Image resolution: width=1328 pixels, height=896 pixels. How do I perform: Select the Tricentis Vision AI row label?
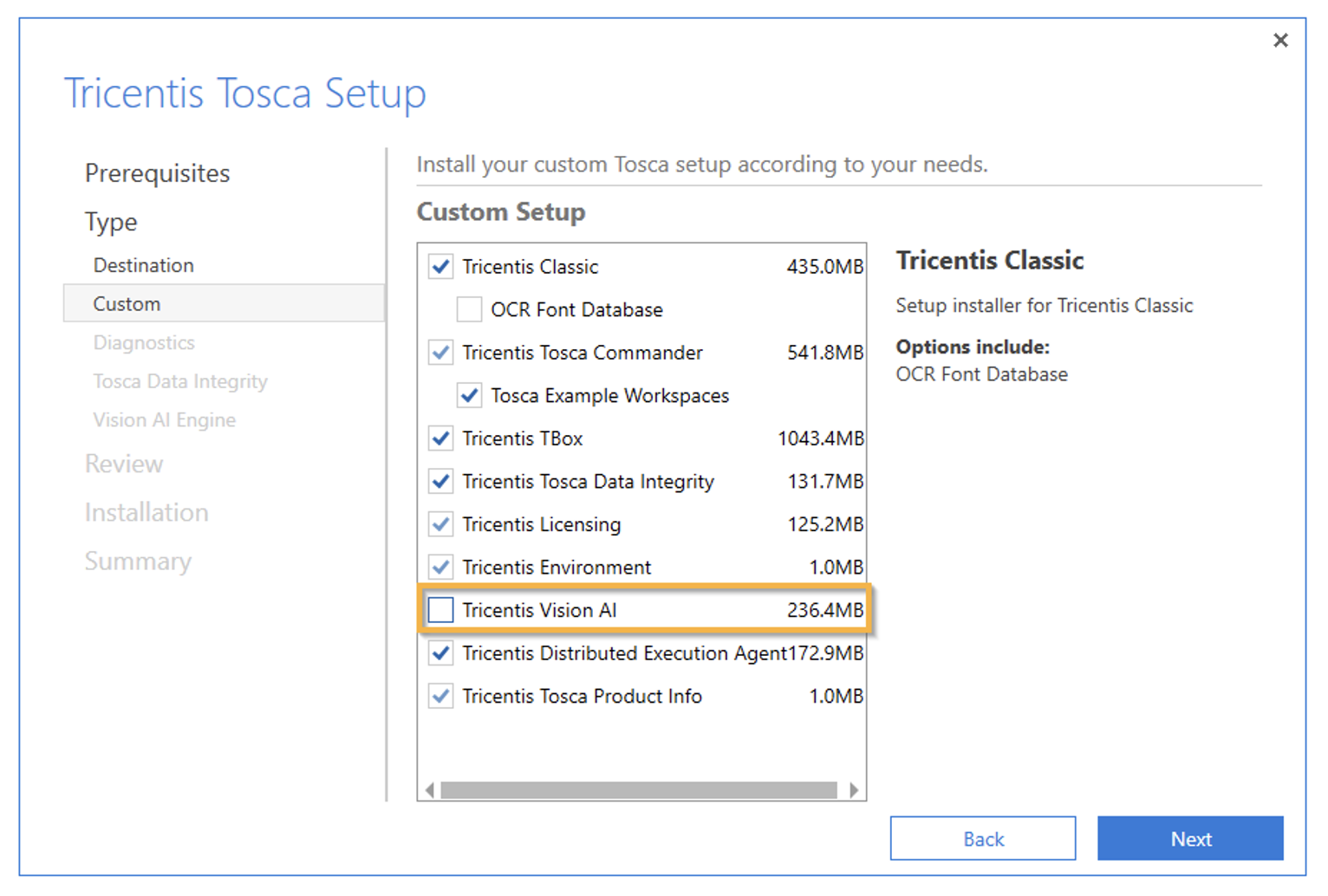pyautogui.click(x=539, y=610)
